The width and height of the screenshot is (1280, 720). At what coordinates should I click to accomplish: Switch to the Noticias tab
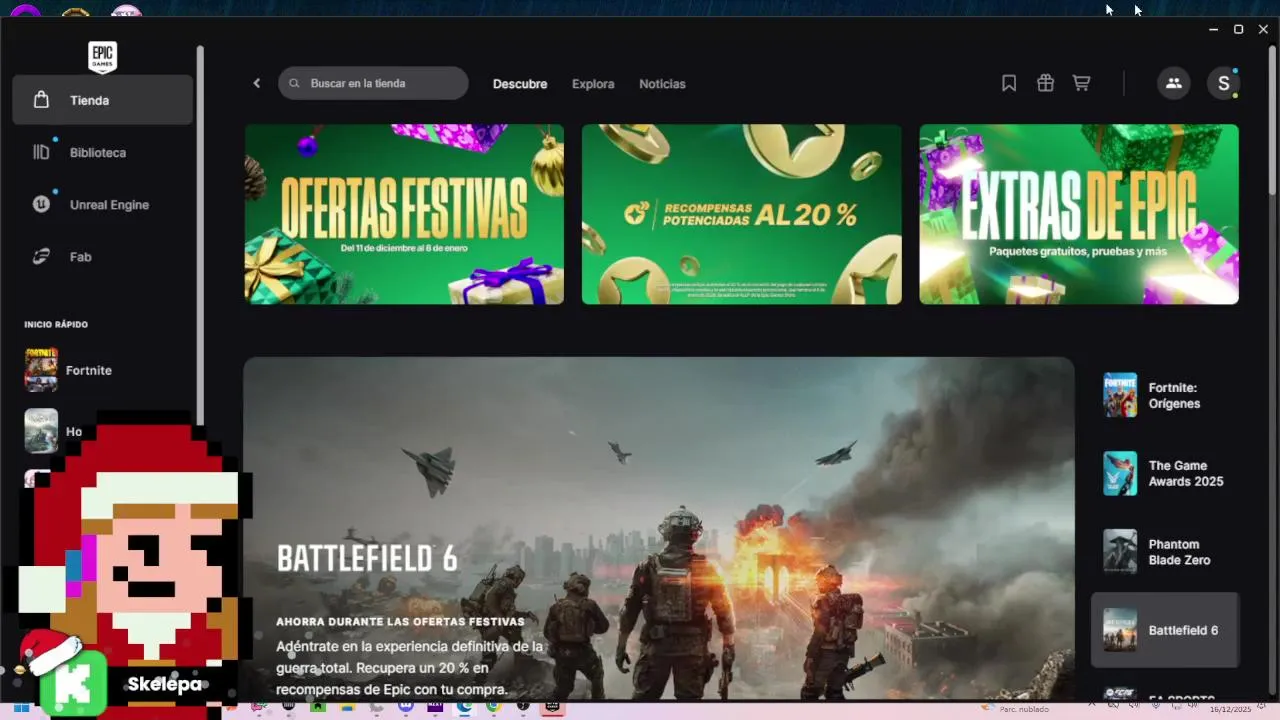(662, 84)
